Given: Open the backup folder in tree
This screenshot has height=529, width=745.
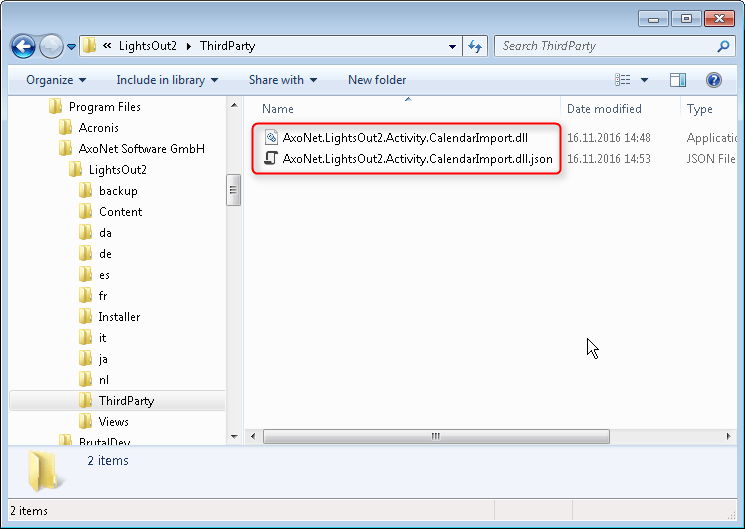Looking at the screenshot, I should pyautogui.click(x=118, y=191).
